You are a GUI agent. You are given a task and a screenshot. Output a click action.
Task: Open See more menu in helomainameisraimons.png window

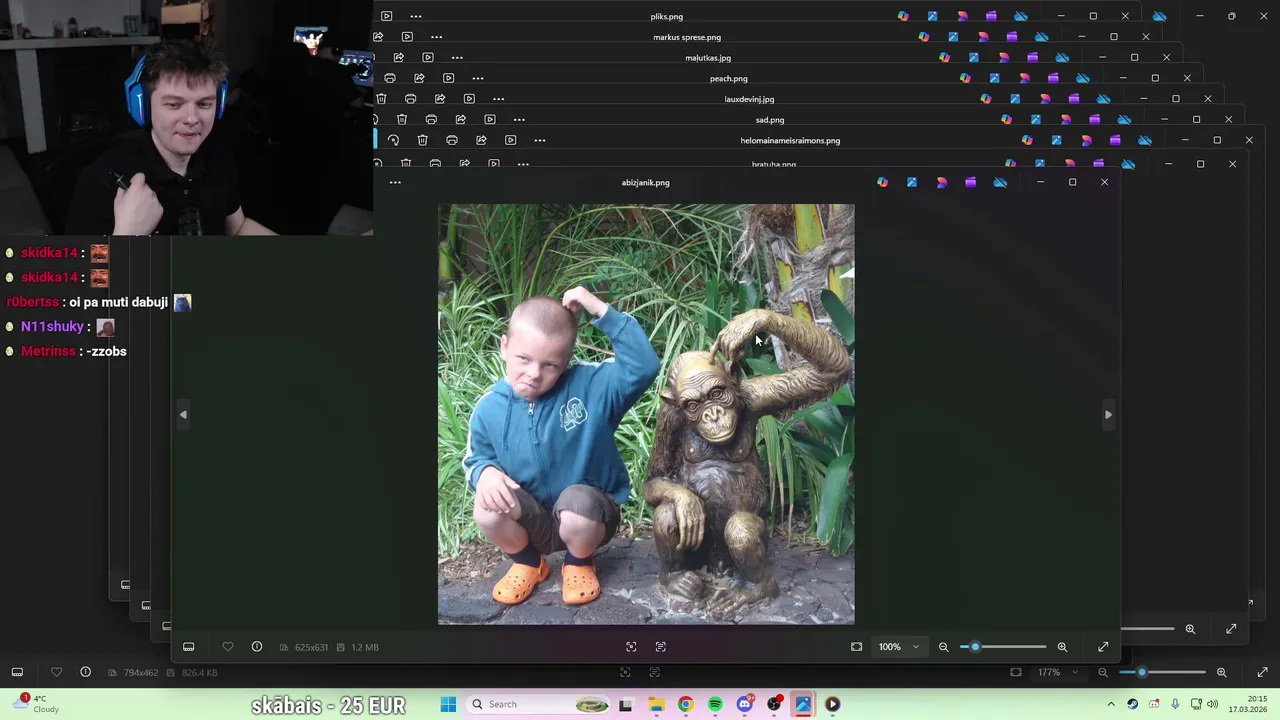(540, 140)
